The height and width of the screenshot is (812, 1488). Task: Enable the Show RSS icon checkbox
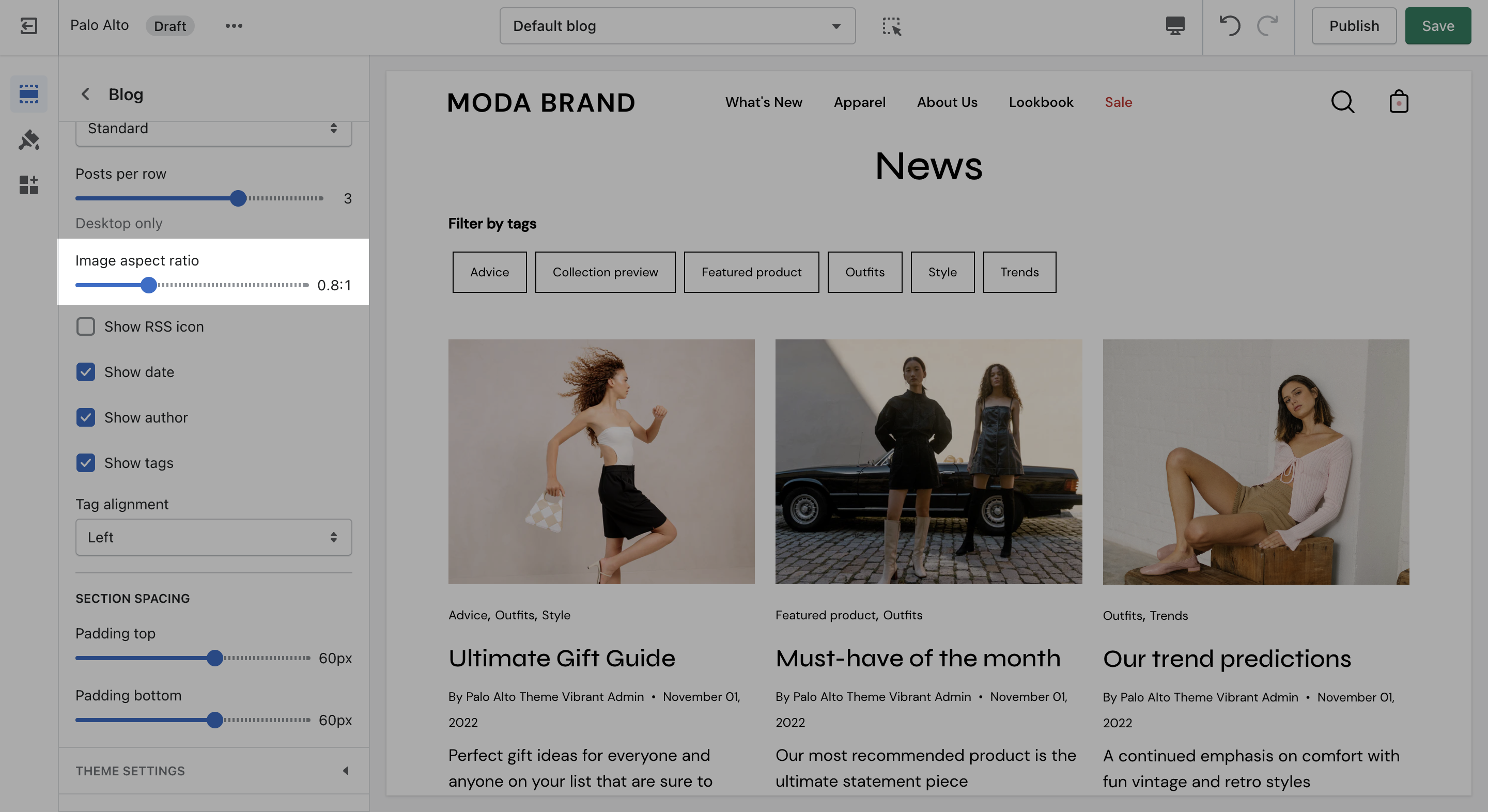85,326
